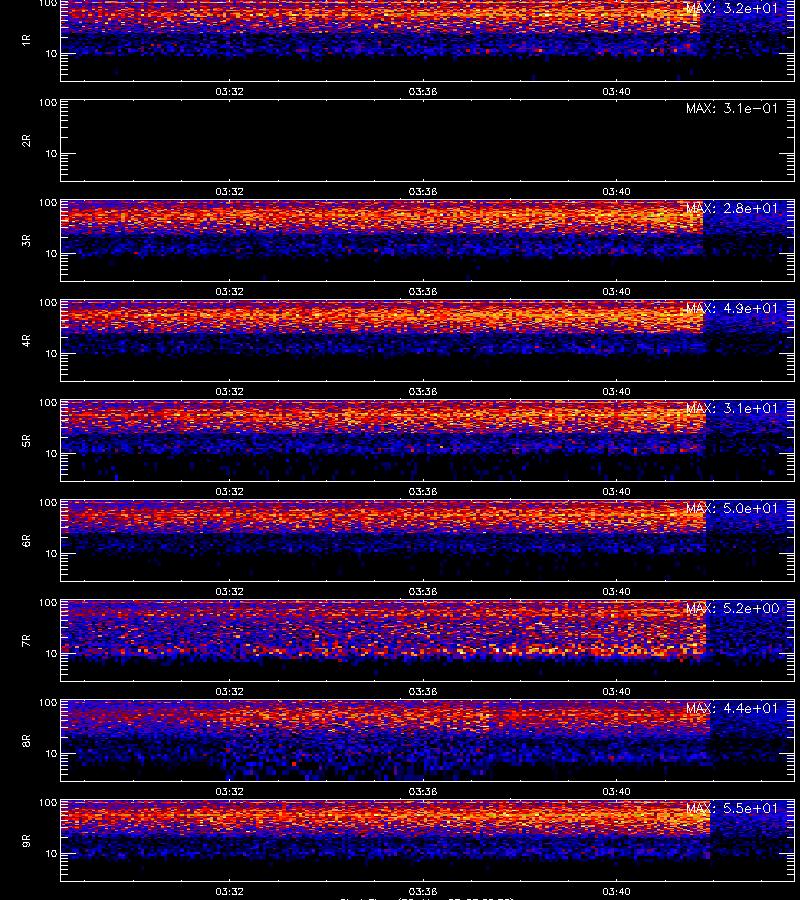
Task: Click inside the 4R spectrogram plot
Action: point(427,340)
